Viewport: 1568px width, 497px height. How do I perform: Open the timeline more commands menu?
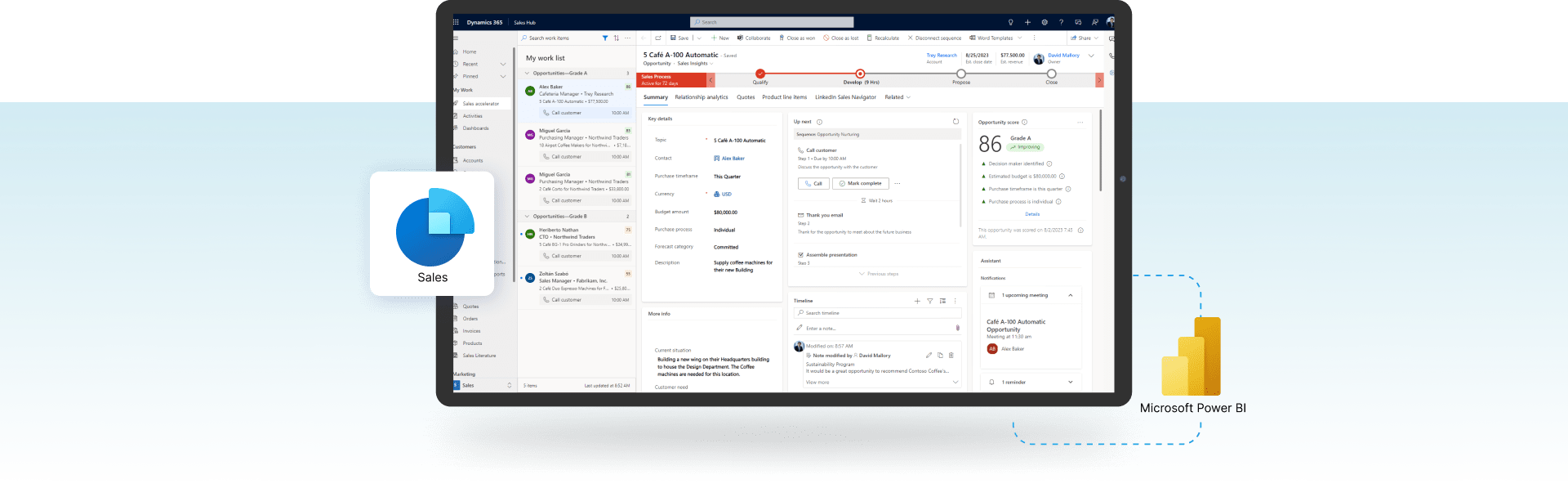pos(955,301)
